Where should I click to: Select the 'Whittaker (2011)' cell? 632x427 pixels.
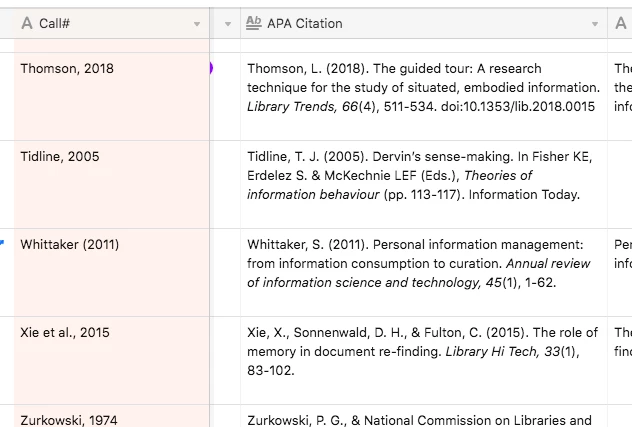pyautogui.click(x=112, y=273)
